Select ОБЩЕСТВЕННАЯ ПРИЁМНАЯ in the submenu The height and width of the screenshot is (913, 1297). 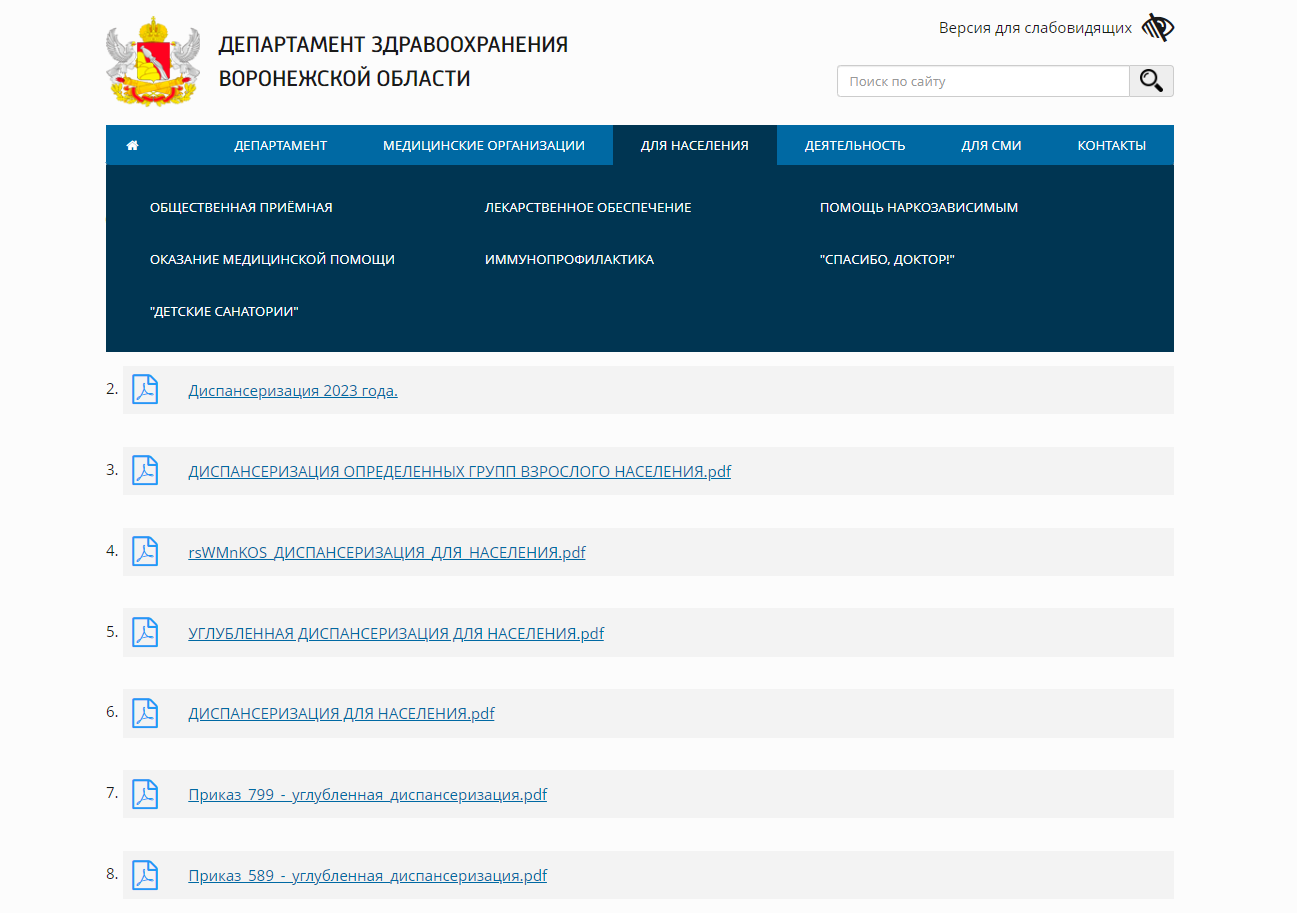coord(241,207)
